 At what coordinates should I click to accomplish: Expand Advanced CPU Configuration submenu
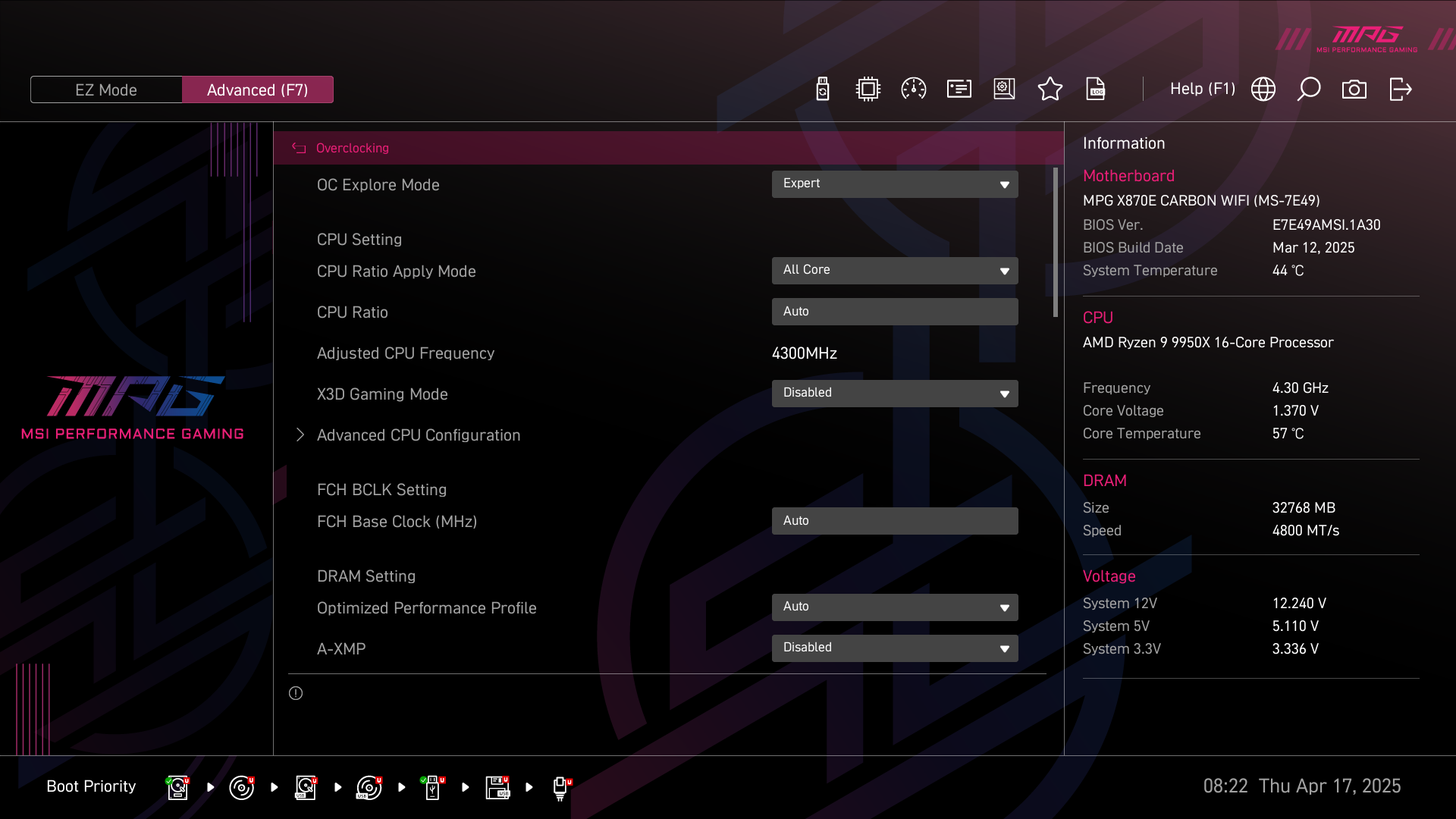click(x=418, y=435)
